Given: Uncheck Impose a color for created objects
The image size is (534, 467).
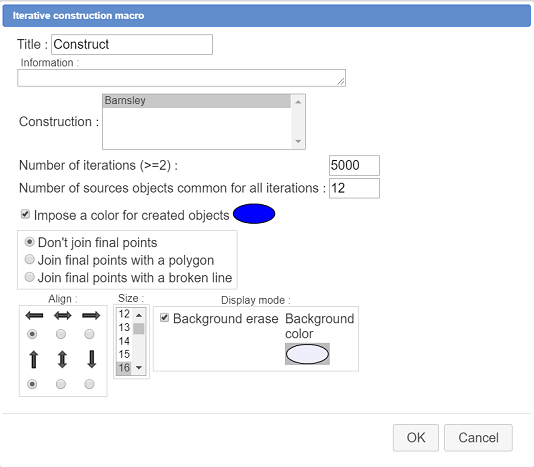Looking at the screenshot, I should [25, 214].
